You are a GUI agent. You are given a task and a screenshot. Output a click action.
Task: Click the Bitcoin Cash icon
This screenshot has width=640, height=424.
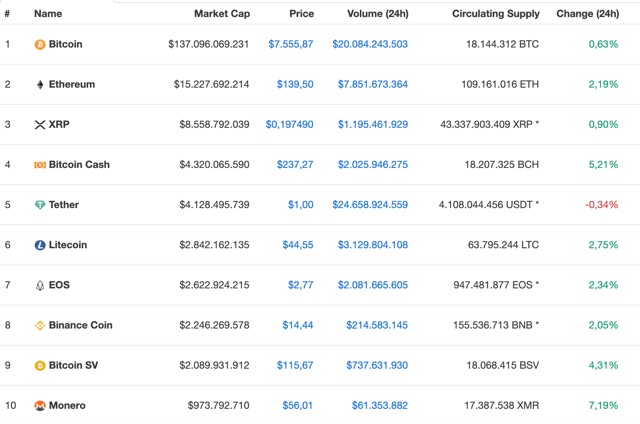pyautogui.click(x=40, y=165)
